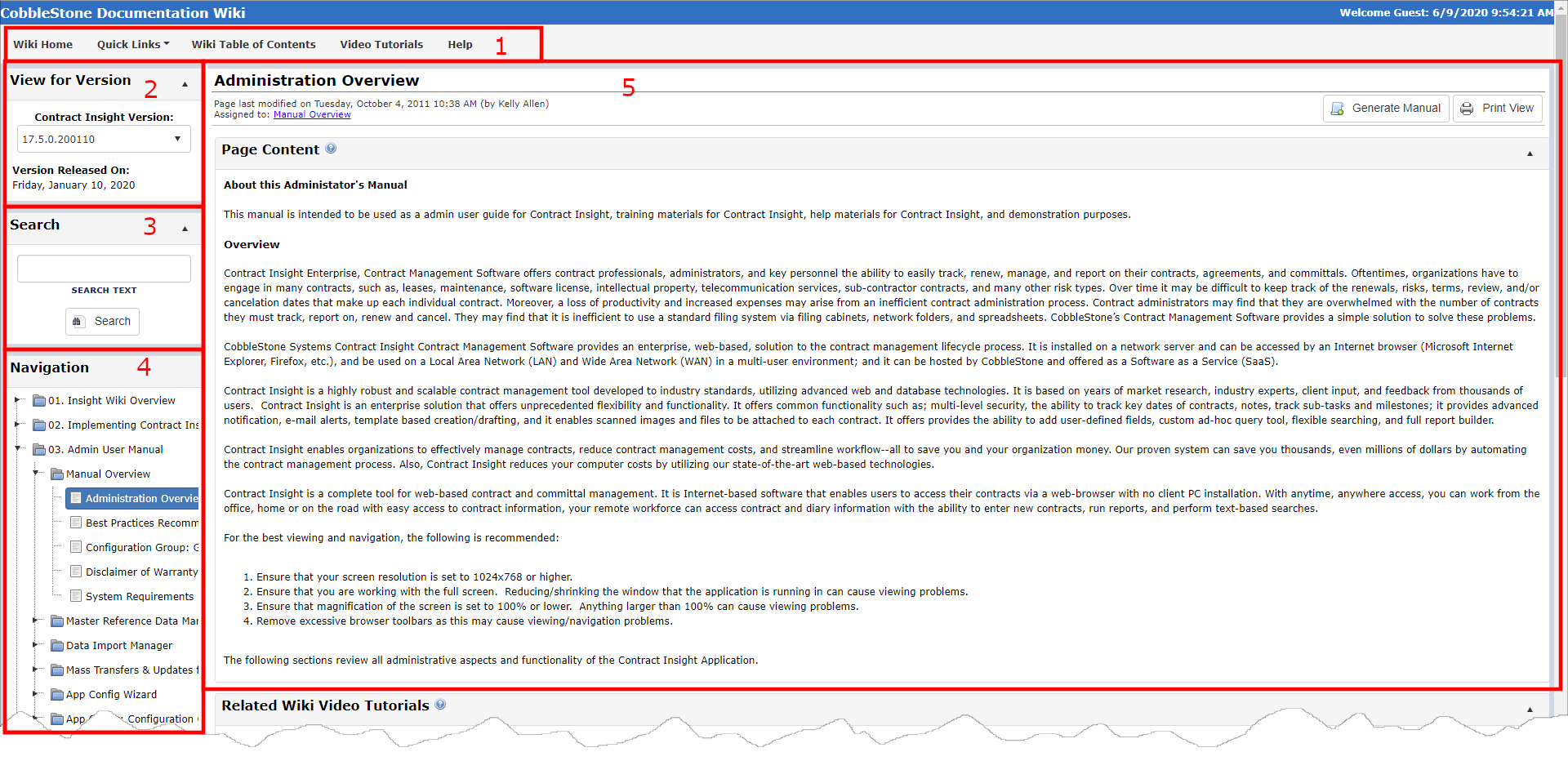Click the Manual Overview link
This screenshot has height=761, width=1568.
tap(312, 114)
